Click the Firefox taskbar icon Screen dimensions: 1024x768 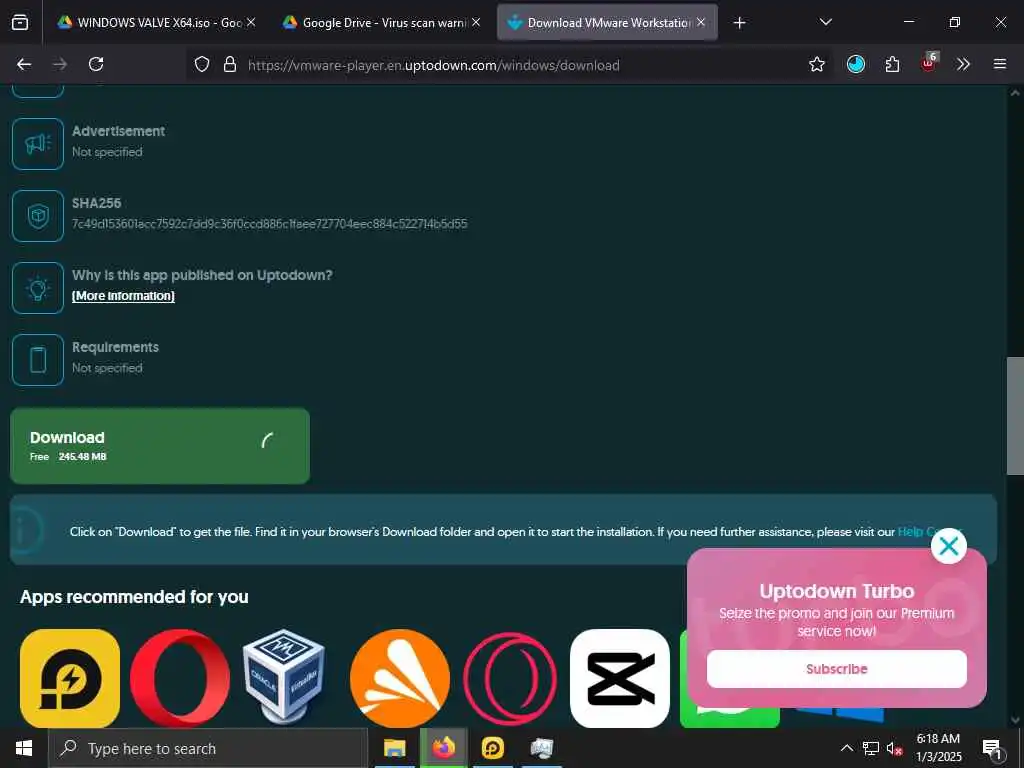click(x=443, y=748)
